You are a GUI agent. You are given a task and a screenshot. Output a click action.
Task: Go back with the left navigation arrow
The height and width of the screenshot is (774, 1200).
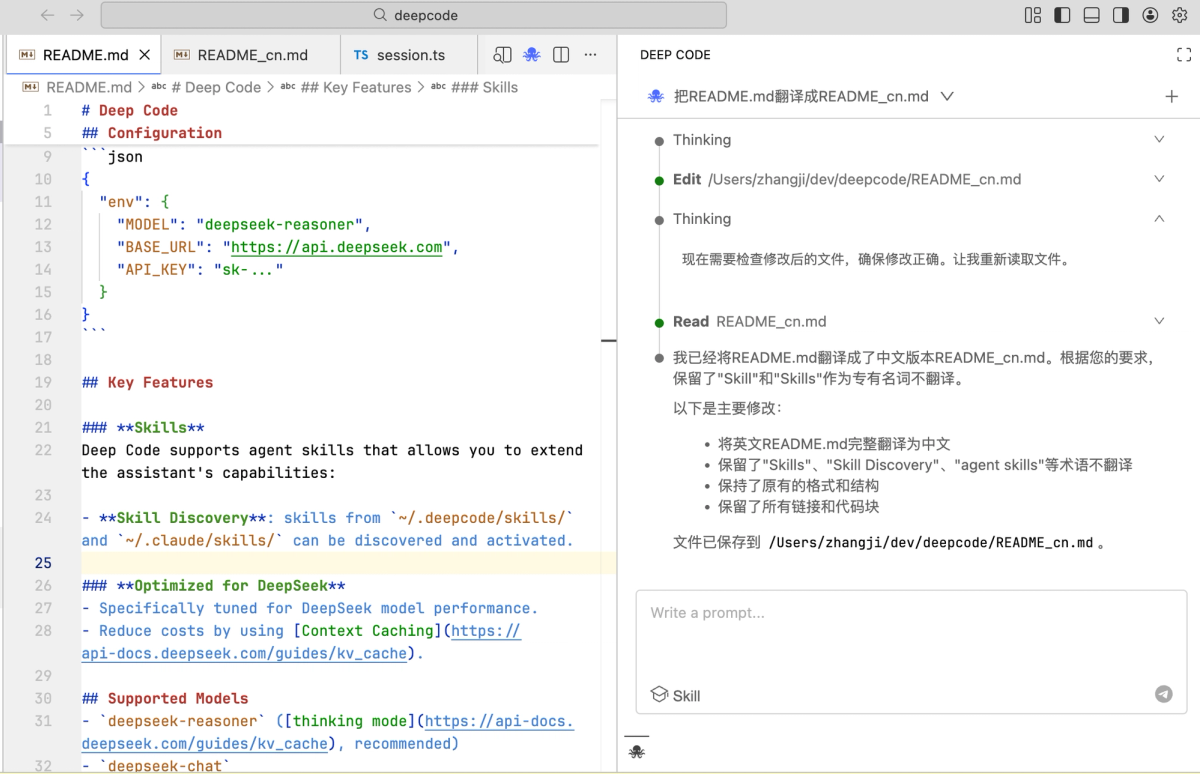pyautogui.click(x=48, y=15)
